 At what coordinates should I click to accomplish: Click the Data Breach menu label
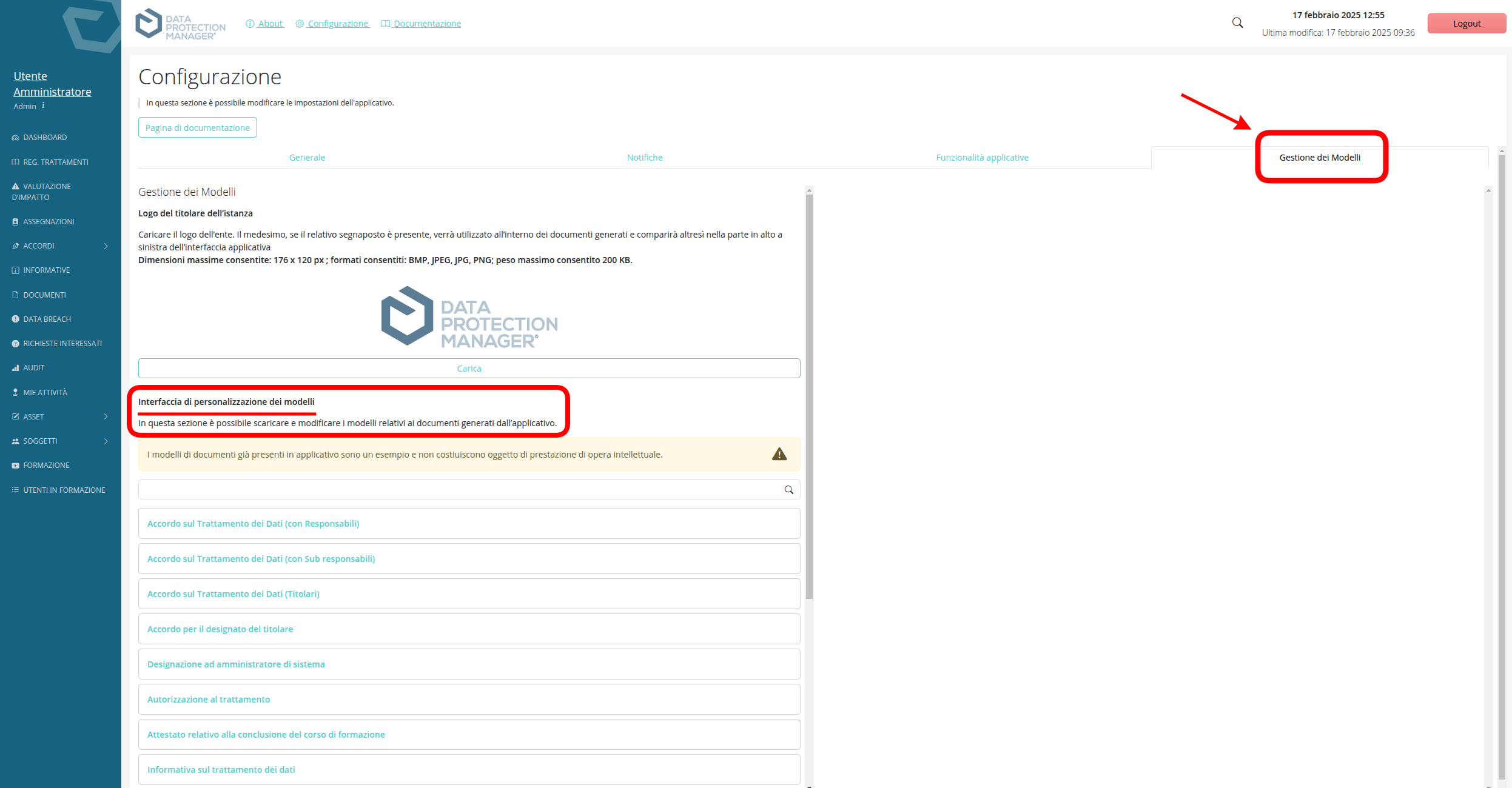pyautogui.click(x=47, y=319)
